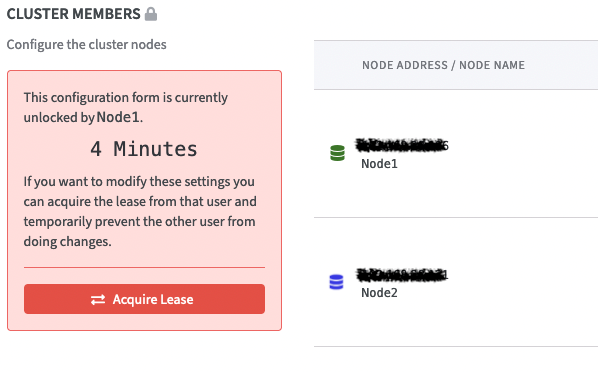The image size is (598, 372).
Task: Click the 'If you want to modify' paragraph
Action: click(x=140, y=211)
